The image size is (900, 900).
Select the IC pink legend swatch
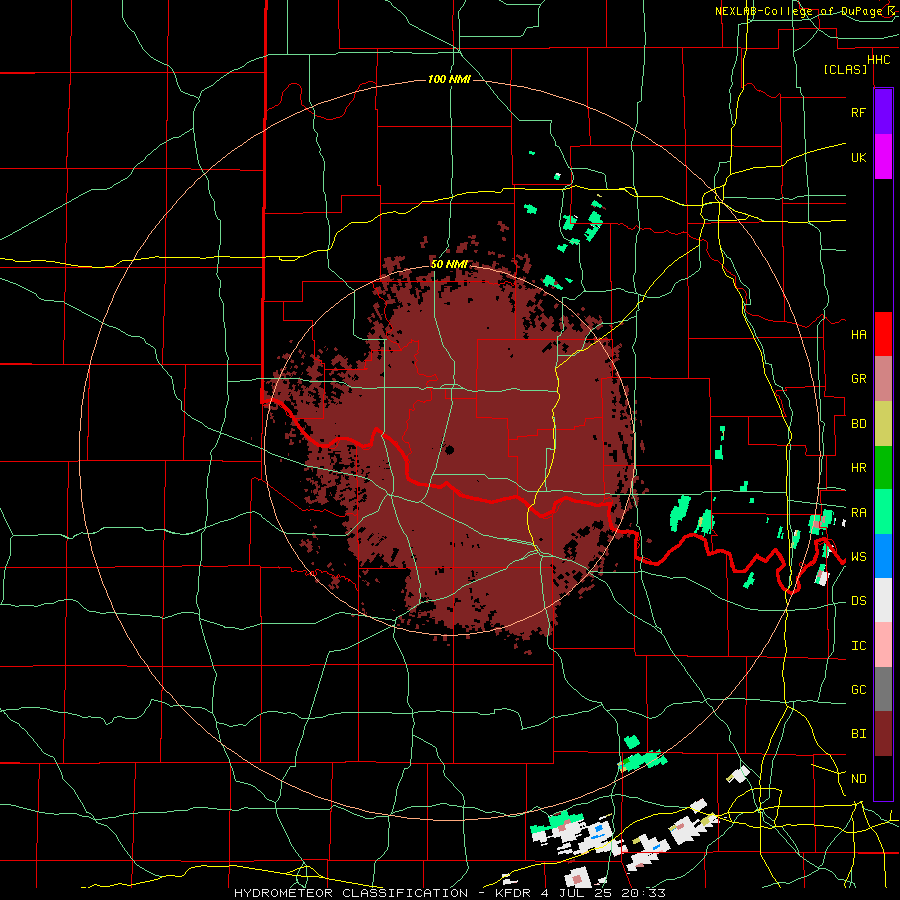(x=883, y=645)
